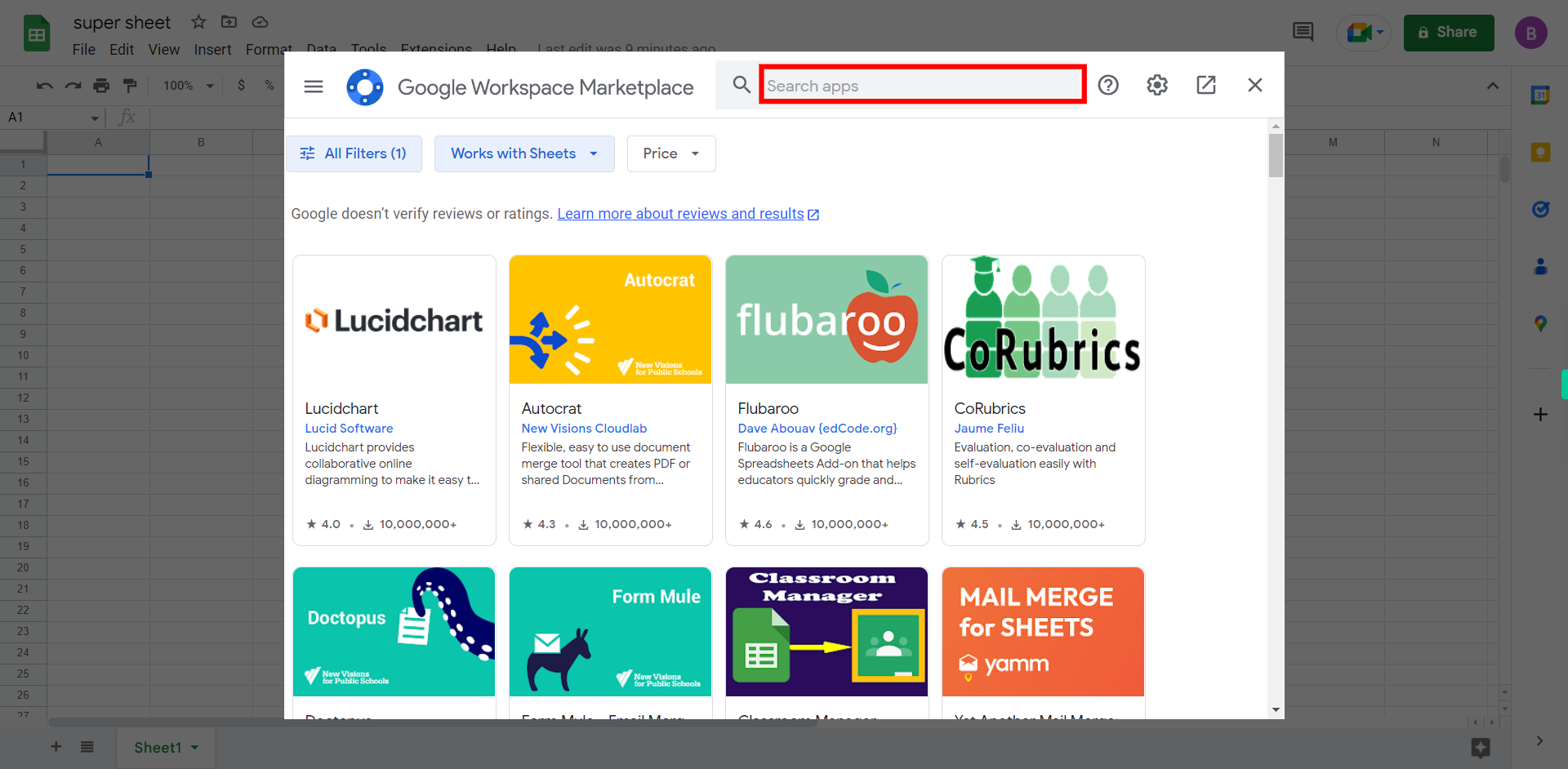Open Contacts side panel
Viewport: 1568px width, 769px height.
(1540, 266)
